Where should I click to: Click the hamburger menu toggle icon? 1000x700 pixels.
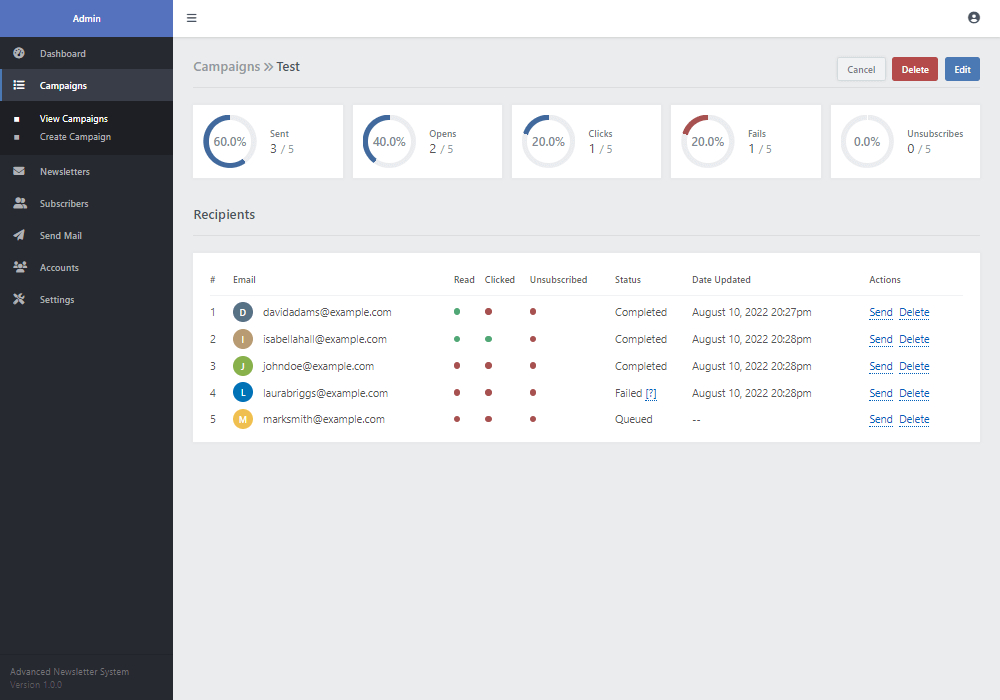[191, 18]
